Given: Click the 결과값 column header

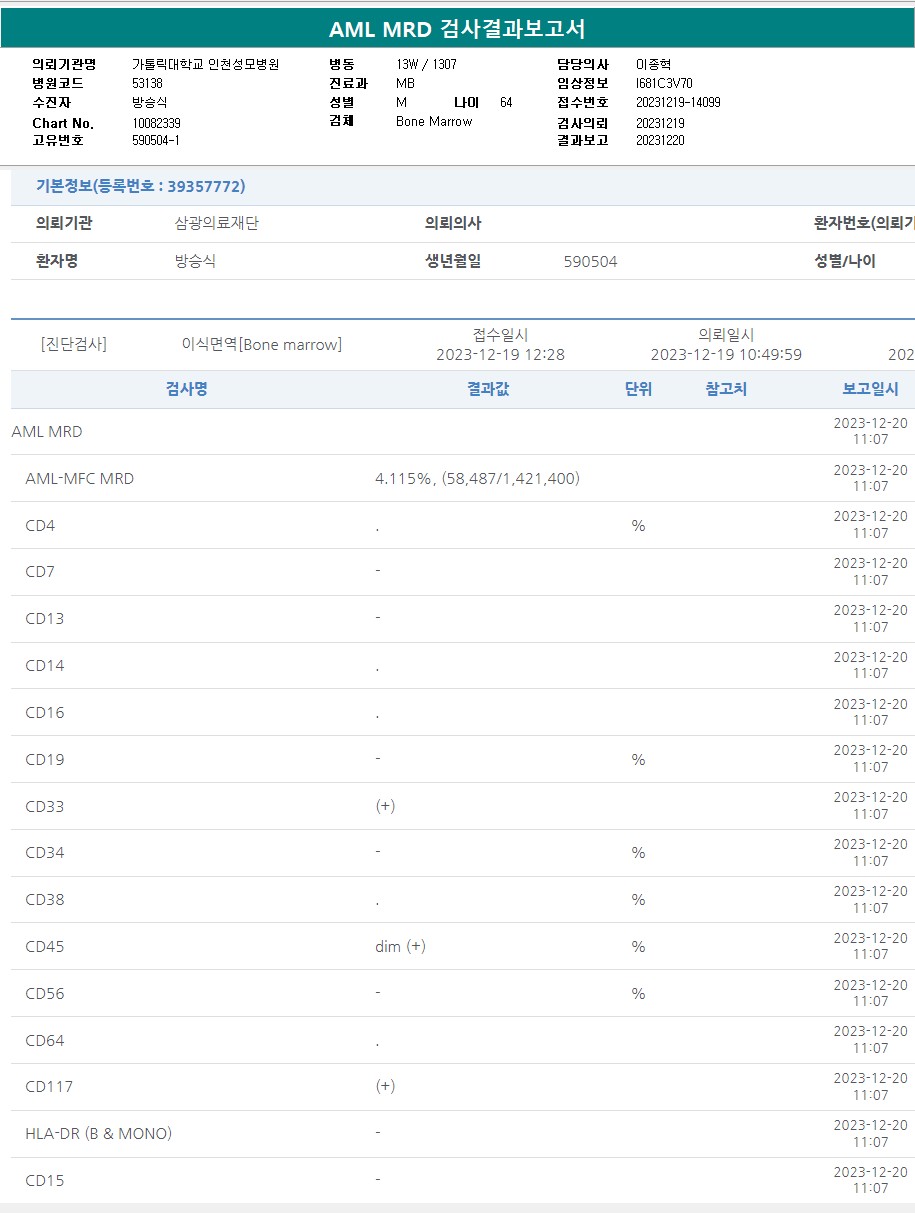Looking at the screenshot, I should tap(488, 390).
